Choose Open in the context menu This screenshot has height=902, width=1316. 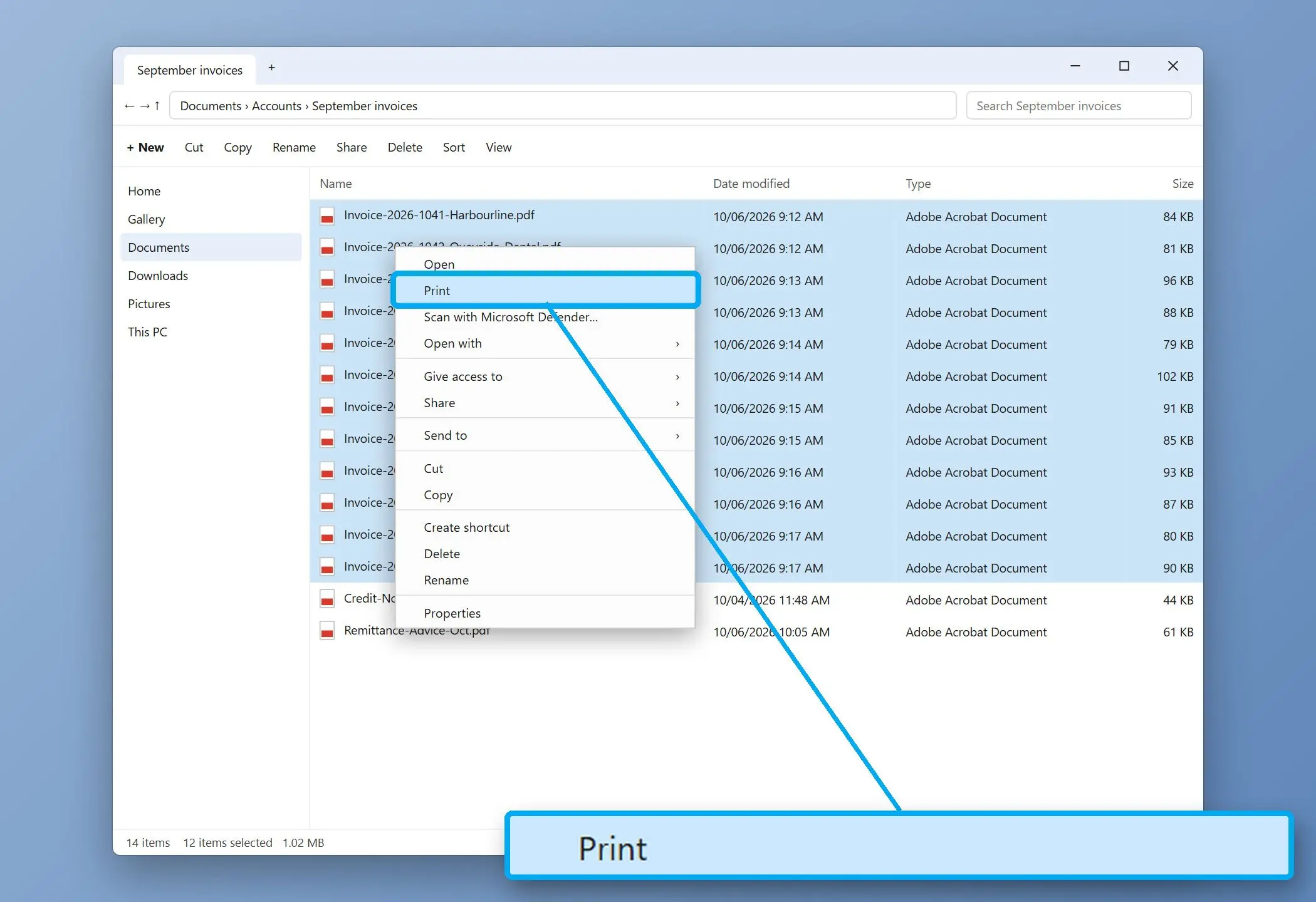545,264
